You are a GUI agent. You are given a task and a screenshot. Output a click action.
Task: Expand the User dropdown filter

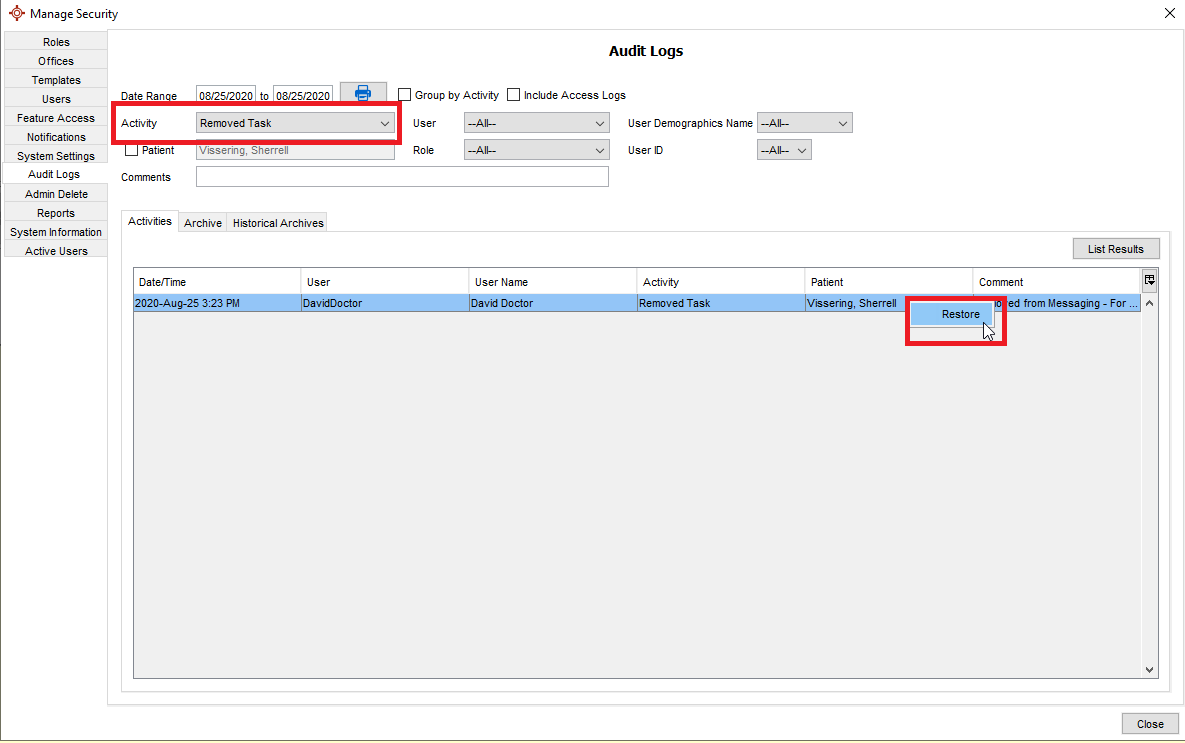[x=537, y=123]
